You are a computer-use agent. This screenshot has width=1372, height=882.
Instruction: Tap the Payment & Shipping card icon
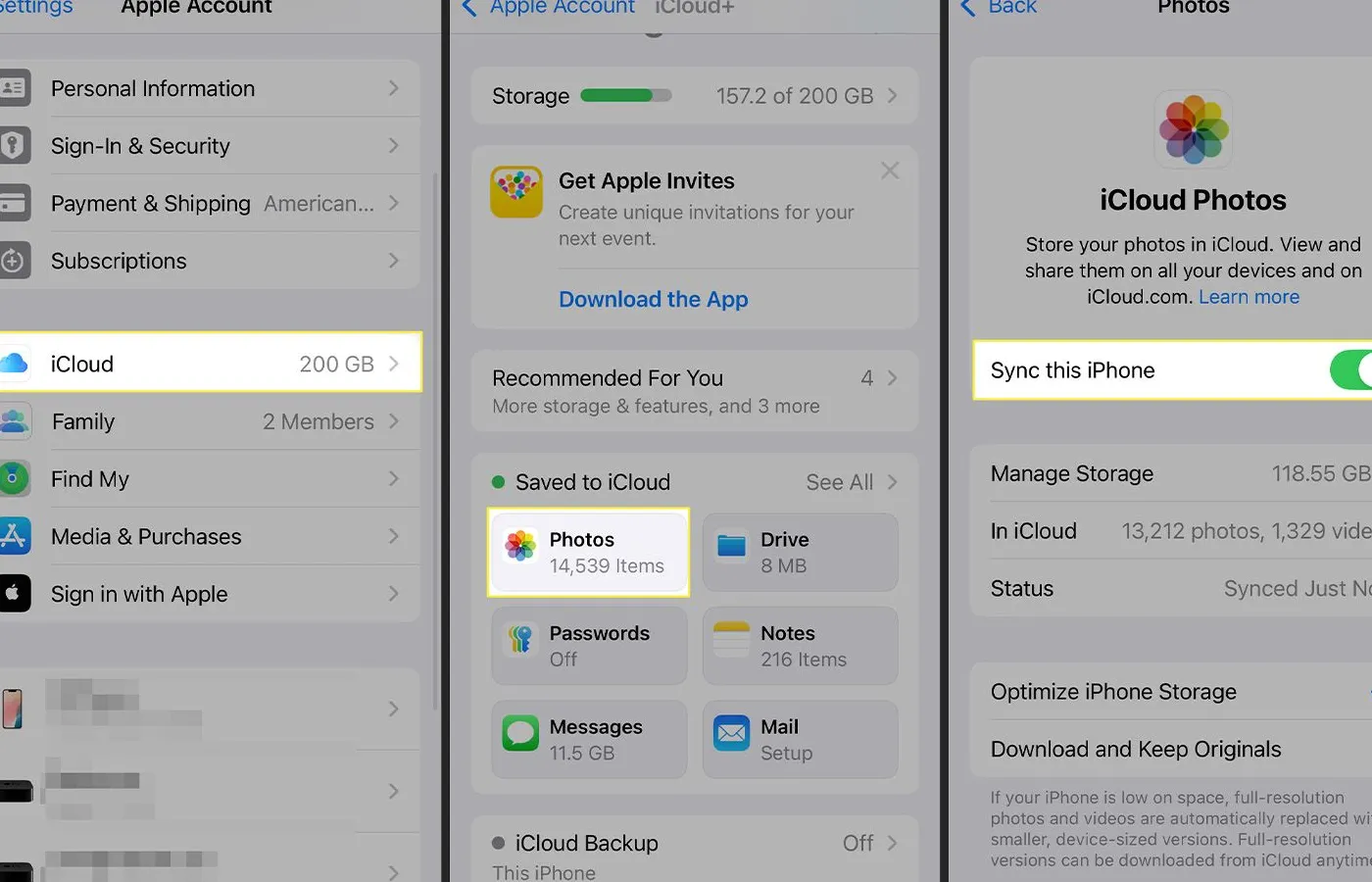click(x=13, y=203)
